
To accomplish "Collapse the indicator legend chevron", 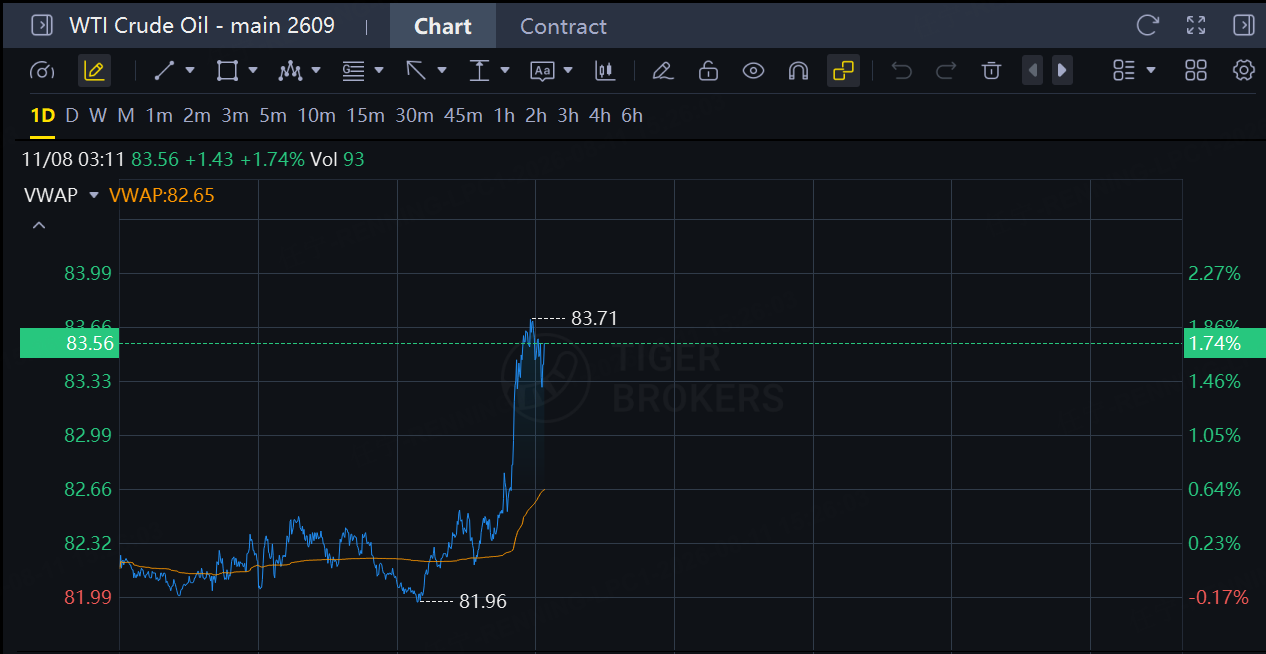I will pyautogui.click(x=39, y=226).
